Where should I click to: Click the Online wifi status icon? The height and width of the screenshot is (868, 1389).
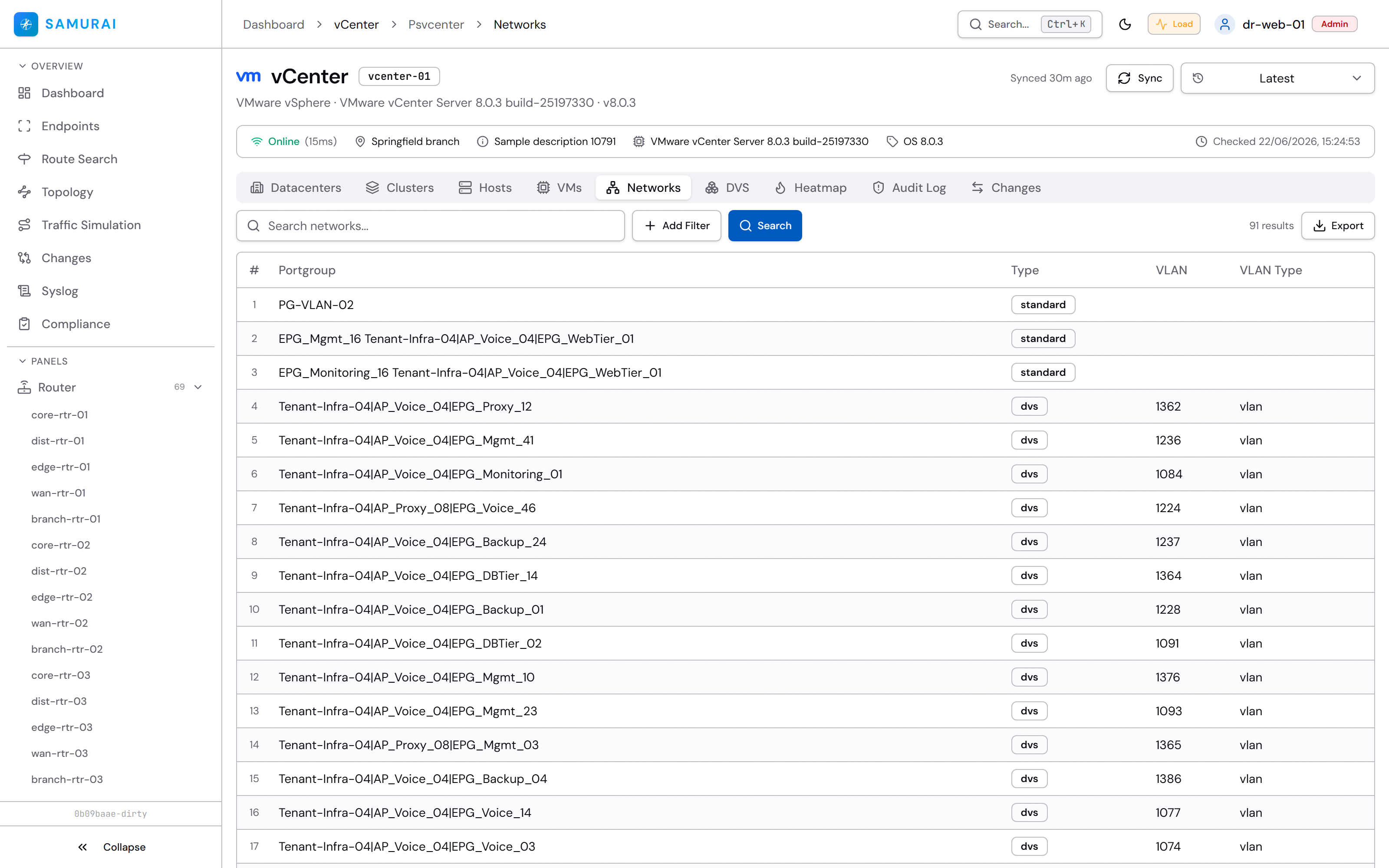point(257,141)
